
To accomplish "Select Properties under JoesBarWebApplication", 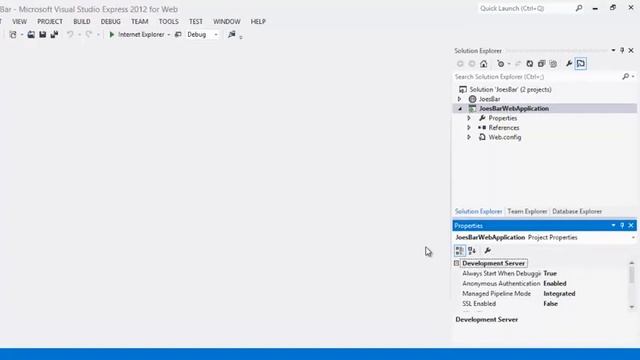I will 502,118.
